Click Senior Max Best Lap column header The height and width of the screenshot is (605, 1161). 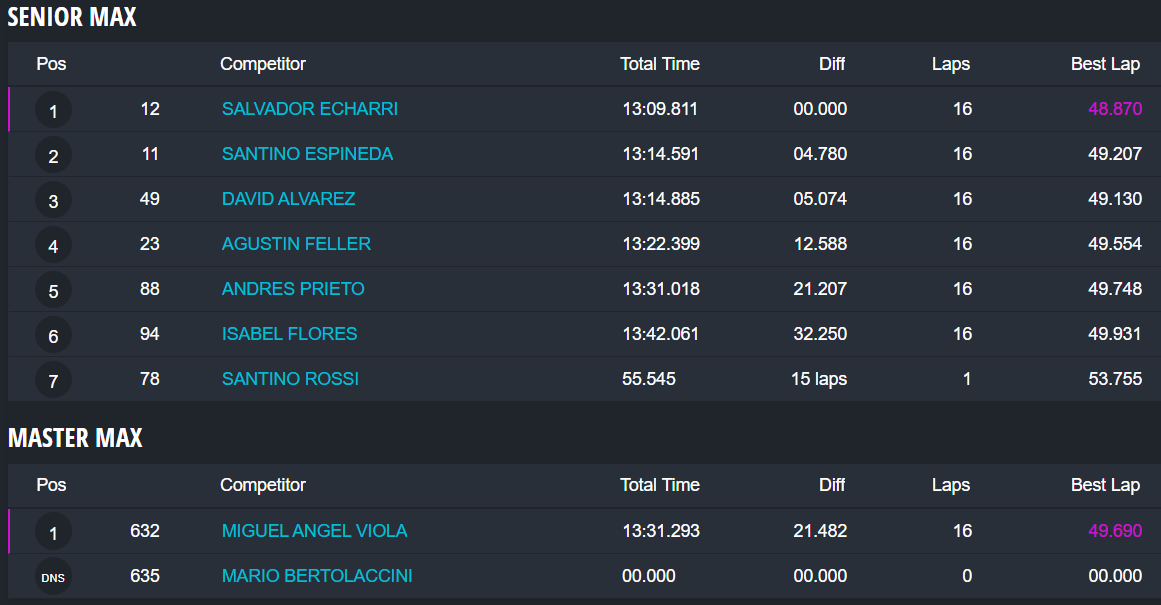(1105, 64)
